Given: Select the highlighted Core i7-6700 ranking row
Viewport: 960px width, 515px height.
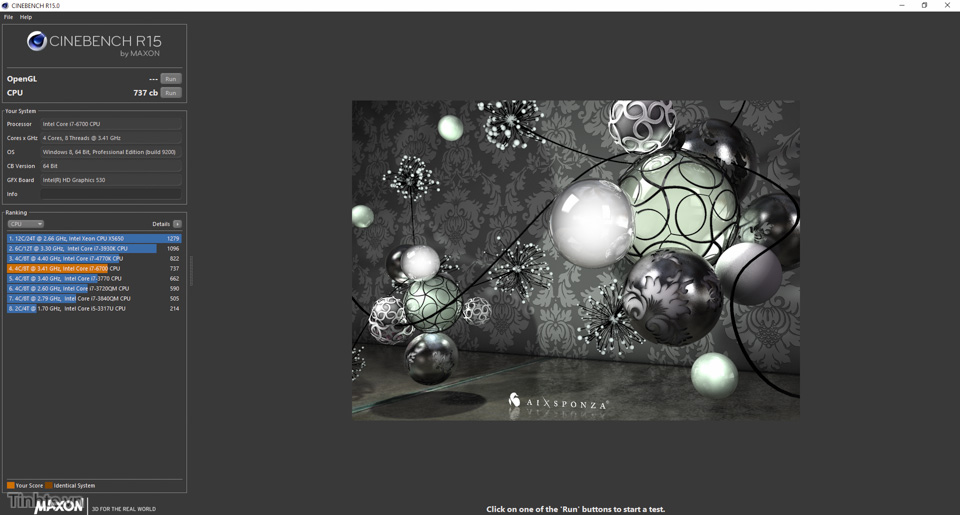Looking at the screenshot, I should (x=94, y=269).
